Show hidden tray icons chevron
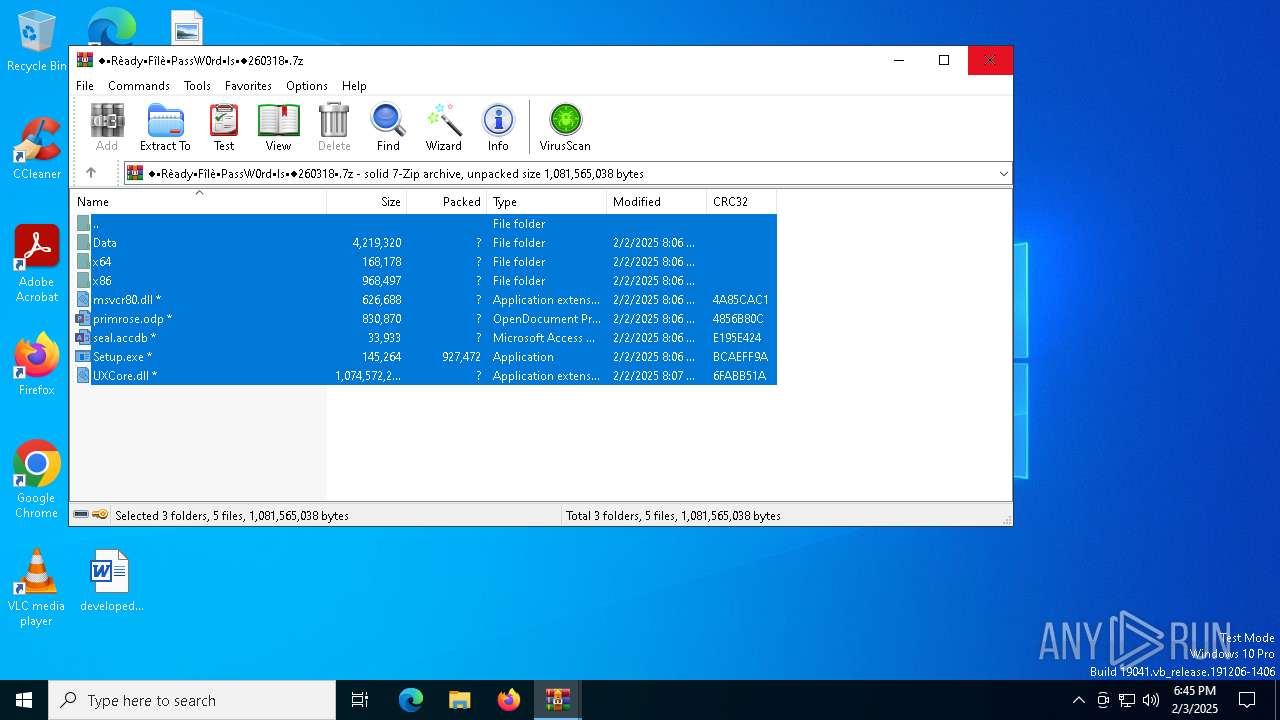The image size is (1280, 720). tap(1078, 700)
